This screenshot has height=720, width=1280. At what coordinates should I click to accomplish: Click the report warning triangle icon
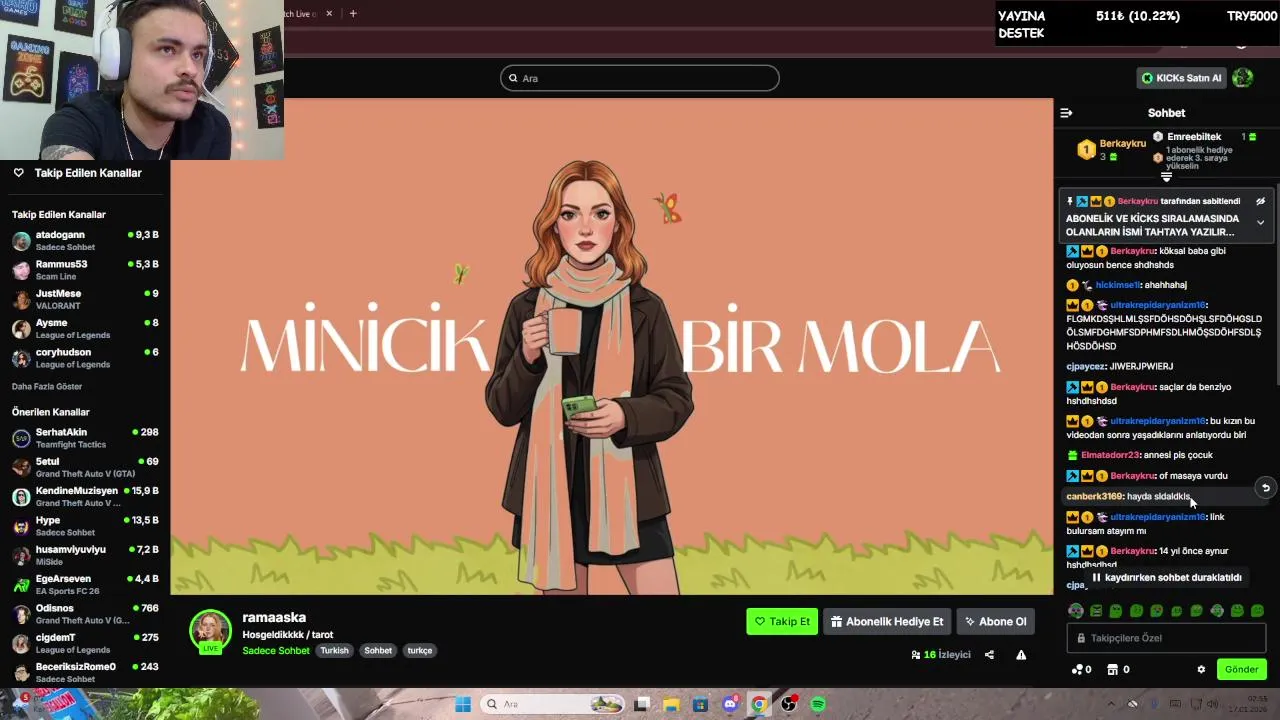[x=1021, y=655]
